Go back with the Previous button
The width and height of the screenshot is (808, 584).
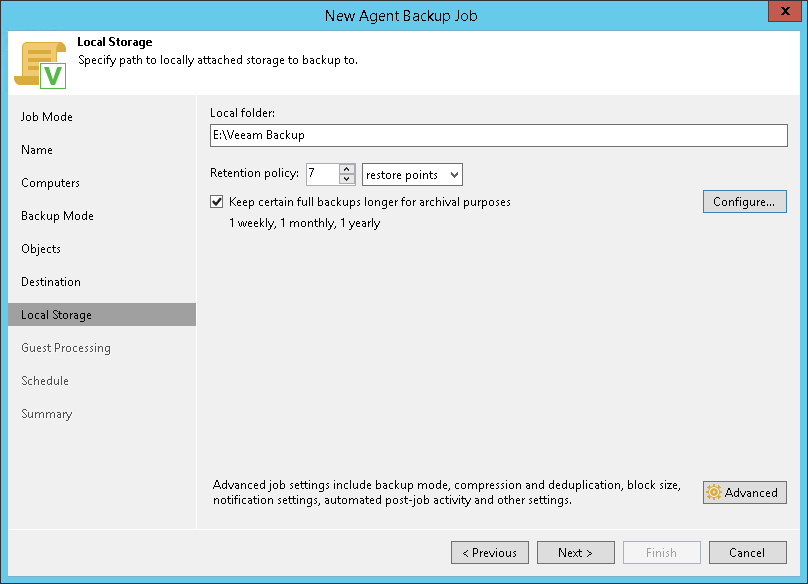pos(489,552)
